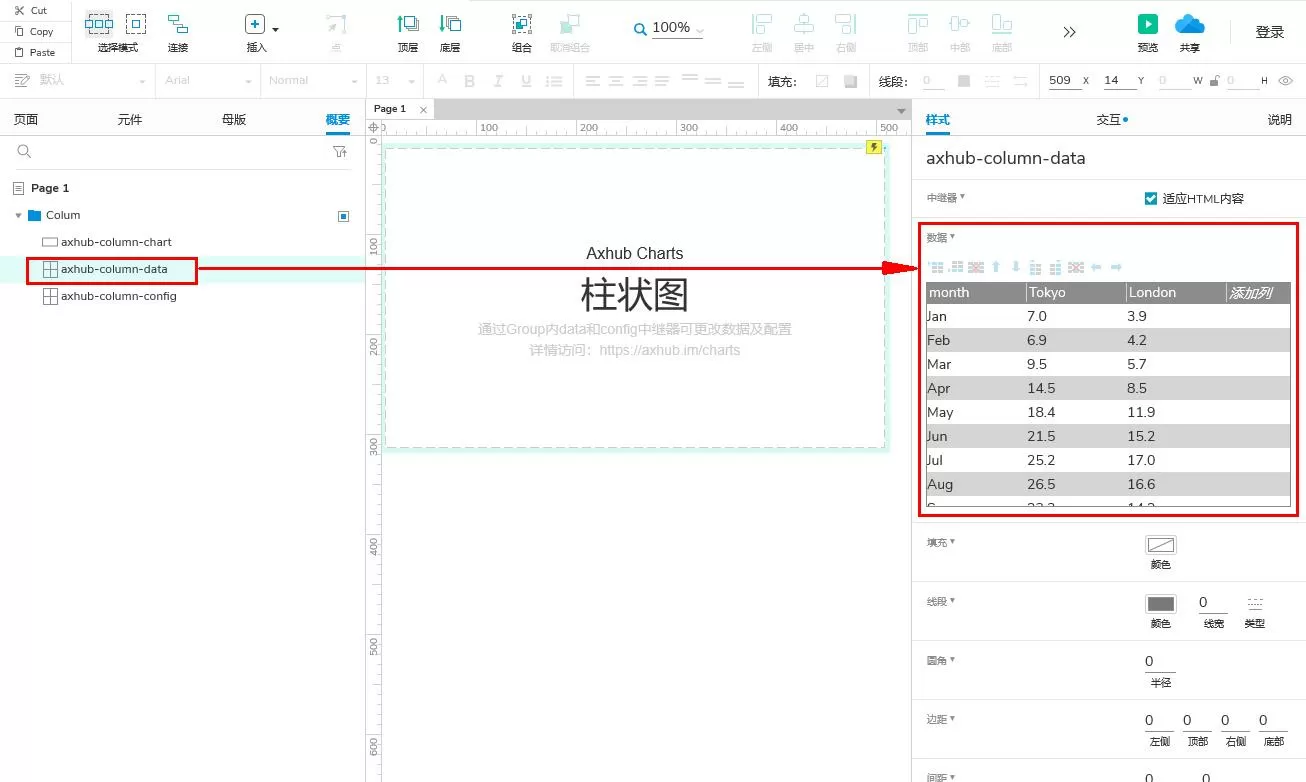Image resolution: width=1306 pixels, height=782 pixels.
Task: Open the cloud Share (共享) icon
Action: (1189, 24)
